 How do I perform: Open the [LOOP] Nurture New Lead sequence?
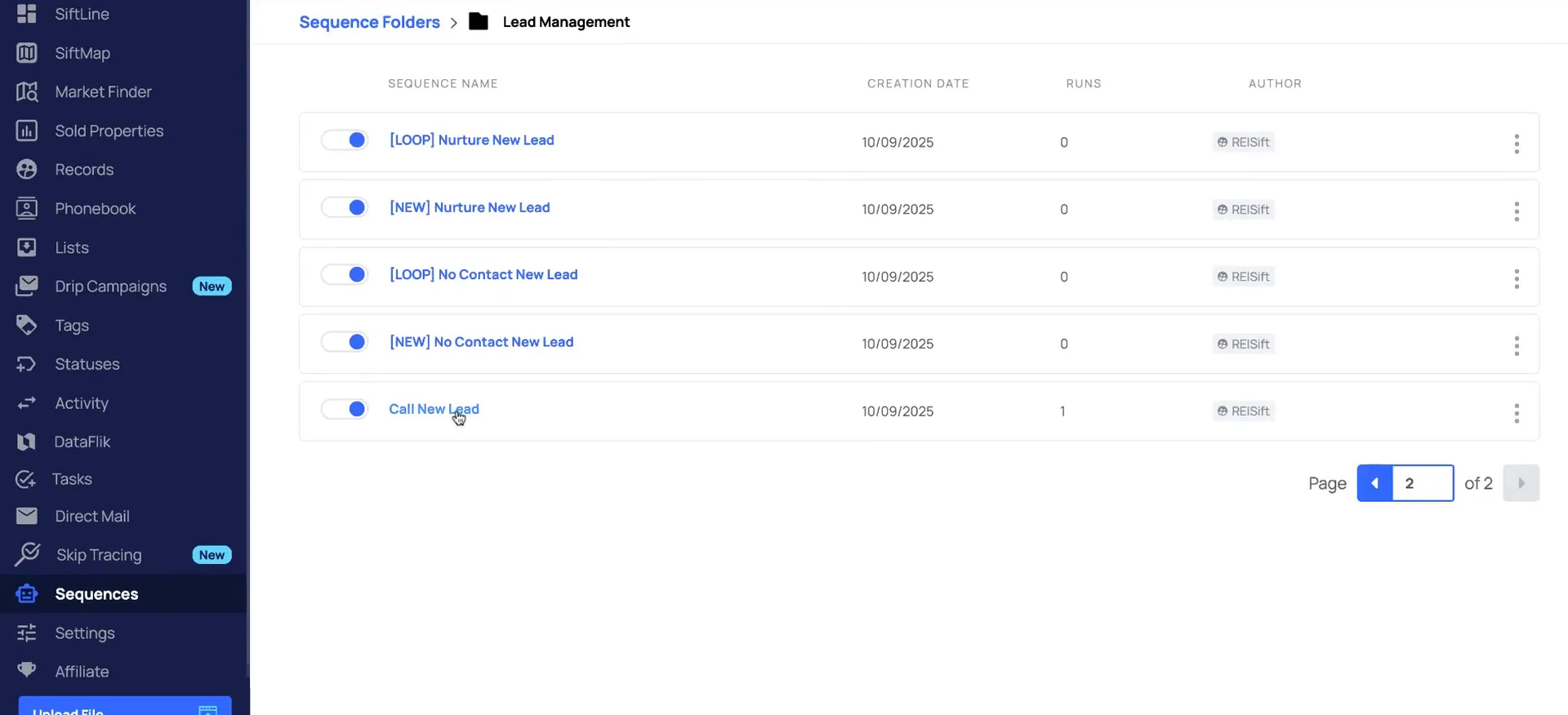[471, 140]
